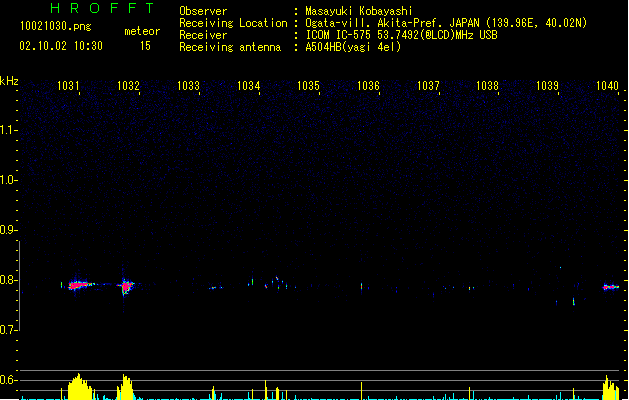Viewport: 629px width, 400px height.
Task: Click the 1032 time axis marker
Action: [128, 86]
